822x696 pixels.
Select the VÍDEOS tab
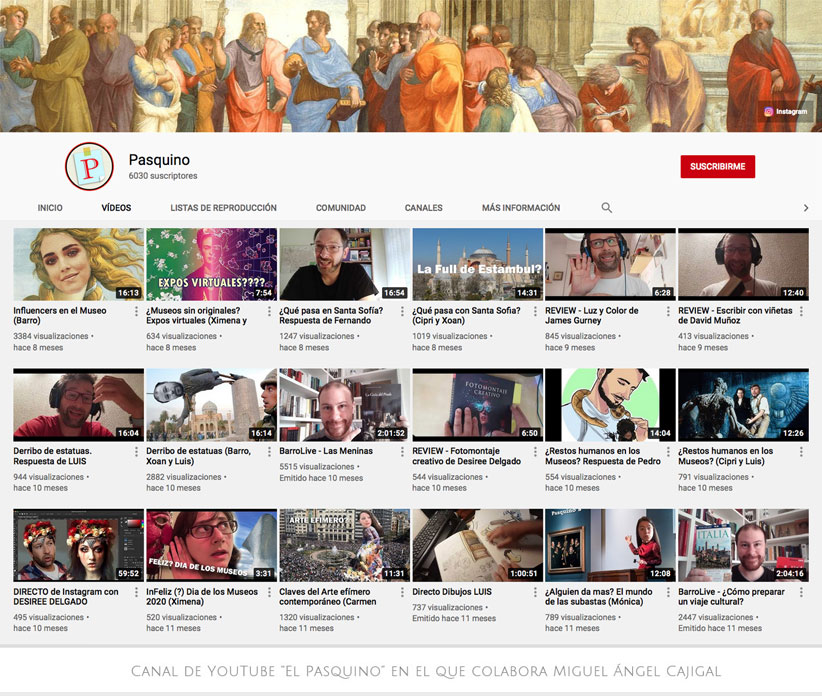pos(116,208)
